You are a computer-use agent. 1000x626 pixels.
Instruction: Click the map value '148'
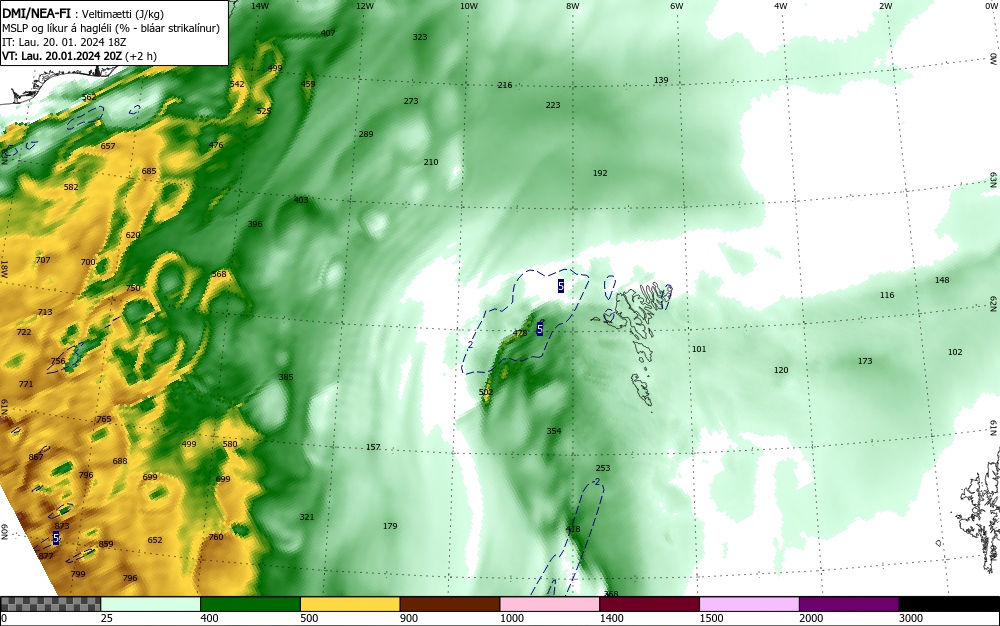[942, 280]
